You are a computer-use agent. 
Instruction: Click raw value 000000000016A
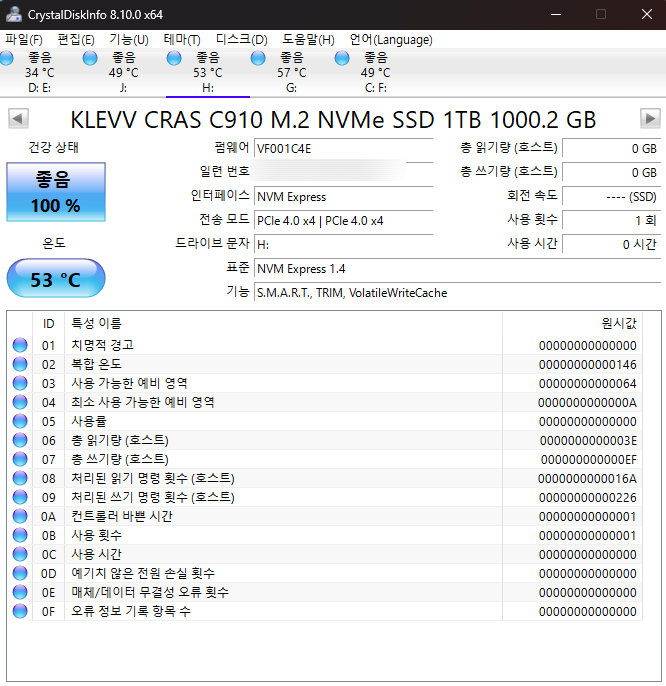tap(587, 479)
